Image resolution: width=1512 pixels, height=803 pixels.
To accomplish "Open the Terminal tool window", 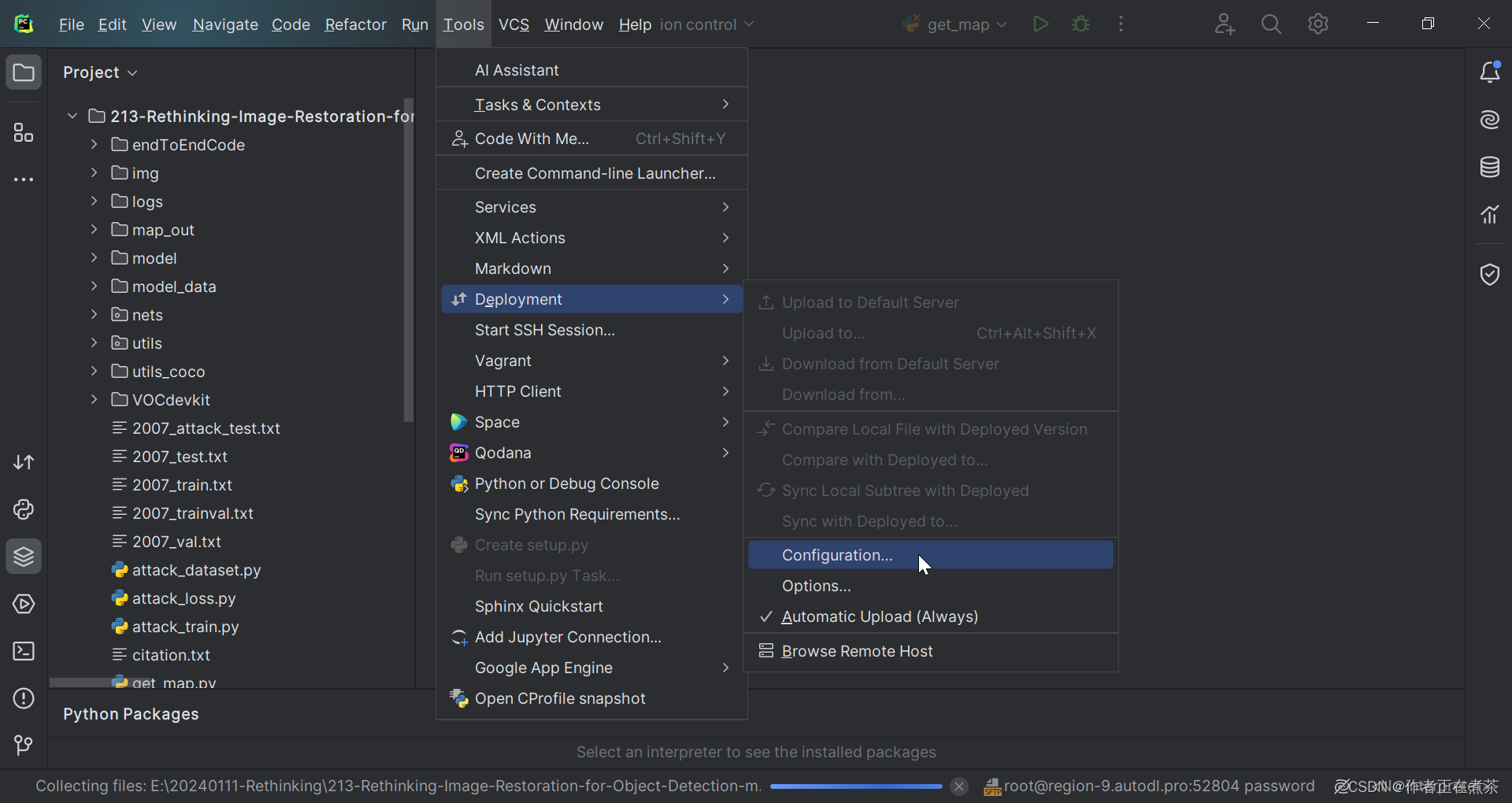I will (23, 651).
